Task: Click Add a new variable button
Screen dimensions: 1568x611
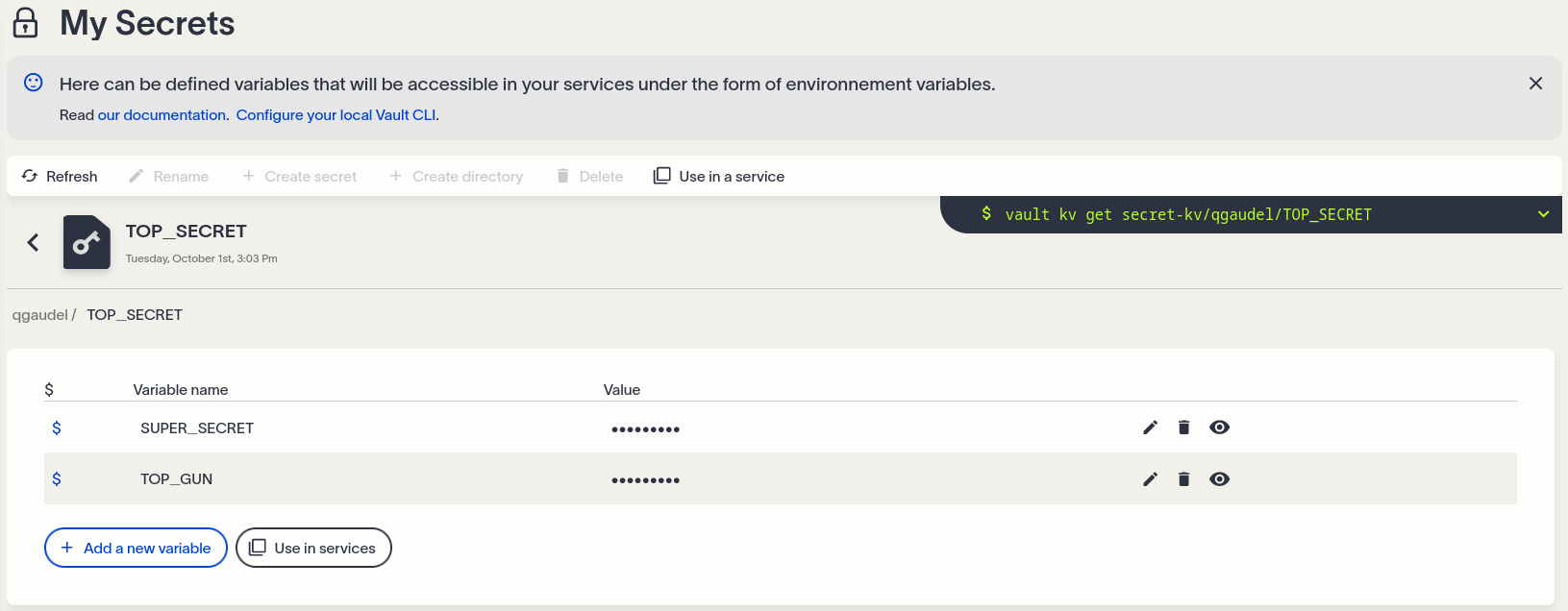Action: coord(136,548)
